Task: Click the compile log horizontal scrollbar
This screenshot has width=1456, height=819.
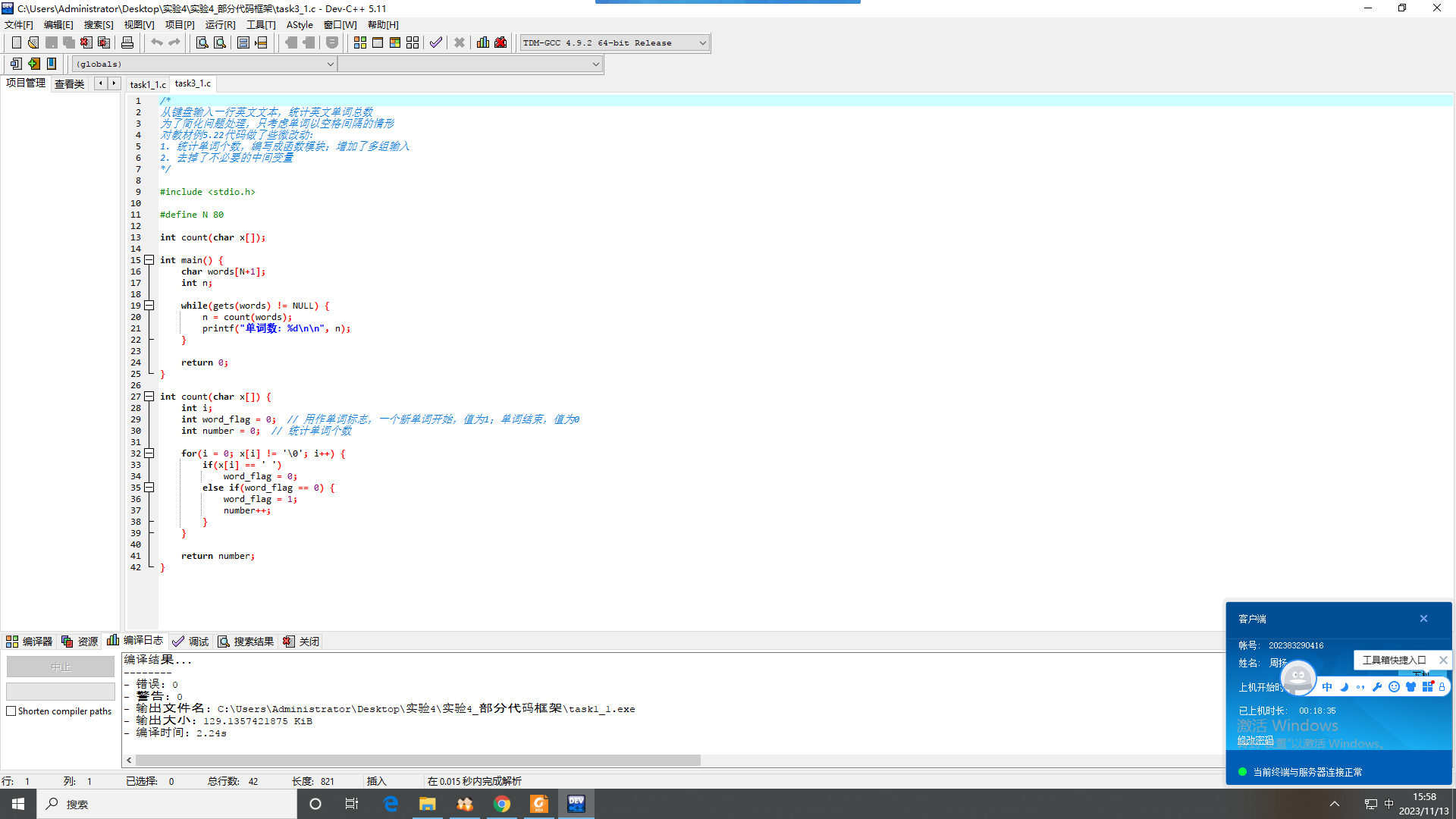Action: (417, 760)
